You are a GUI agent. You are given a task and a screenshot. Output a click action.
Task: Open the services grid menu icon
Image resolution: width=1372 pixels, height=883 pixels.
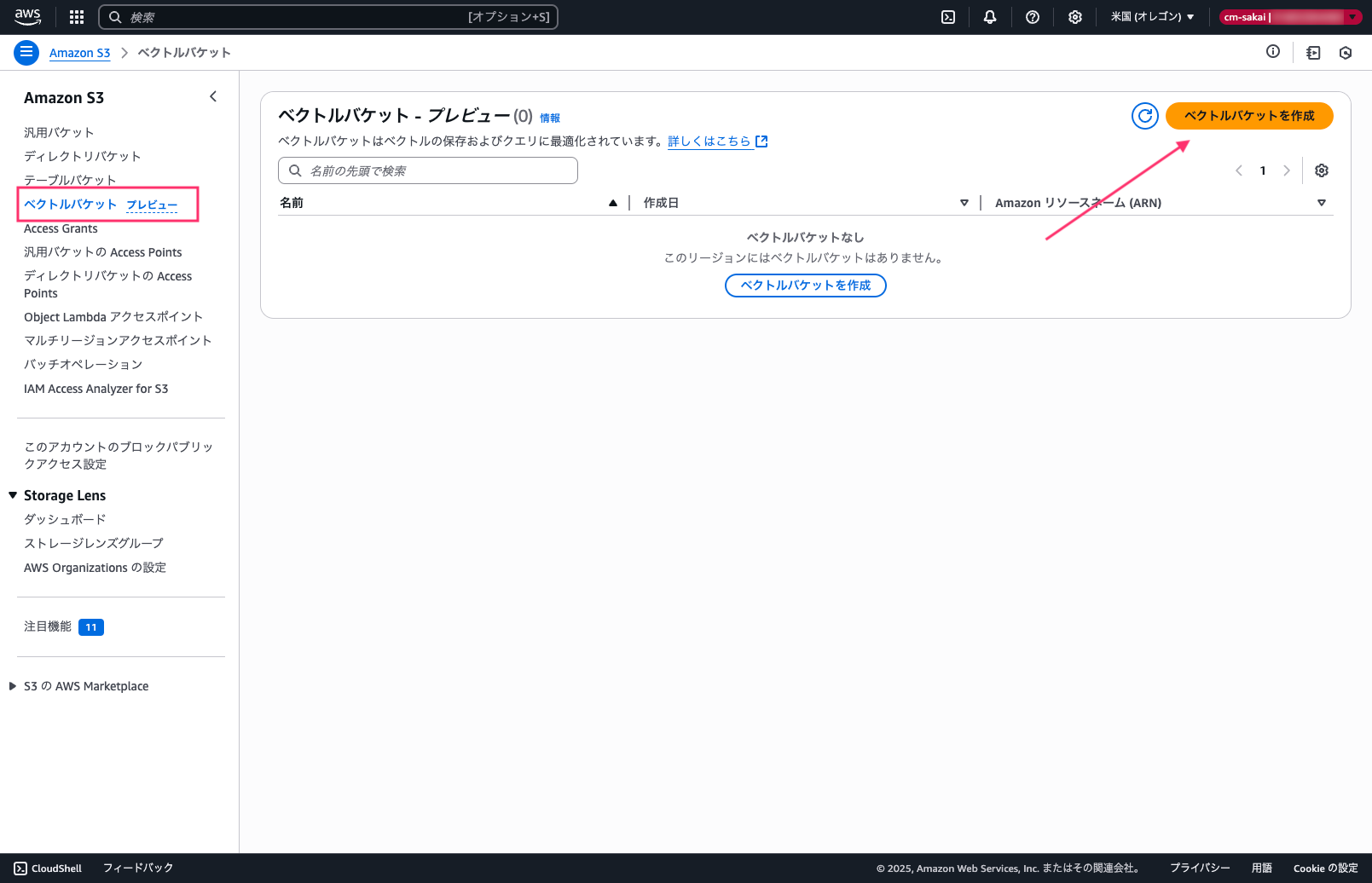[77, 17]
